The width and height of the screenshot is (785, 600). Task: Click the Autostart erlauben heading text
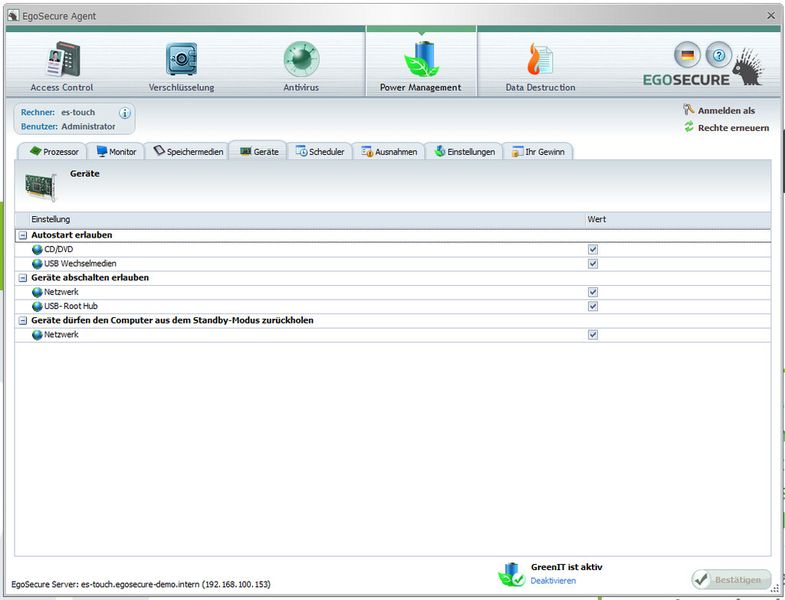(x=72, y=235)
